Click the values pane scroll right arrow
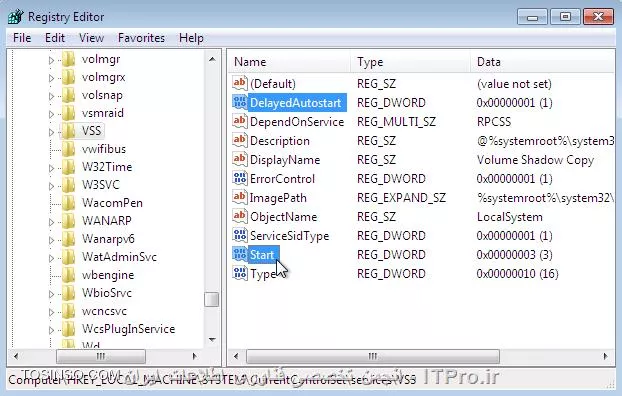The width and height of the screenshot is (622, 396). [606, 356]
